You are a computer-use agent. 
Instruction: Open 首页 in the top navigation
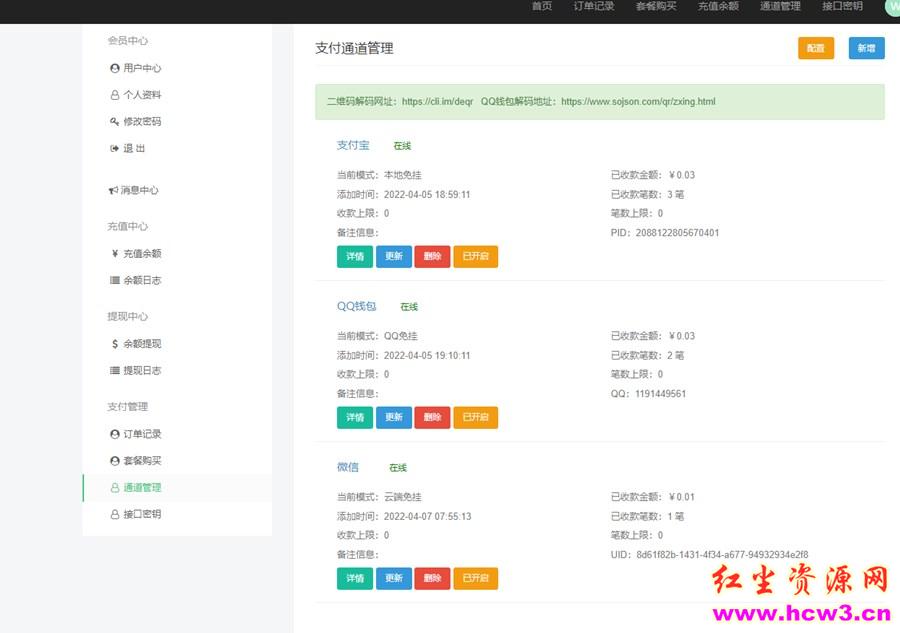click(542, 6)
